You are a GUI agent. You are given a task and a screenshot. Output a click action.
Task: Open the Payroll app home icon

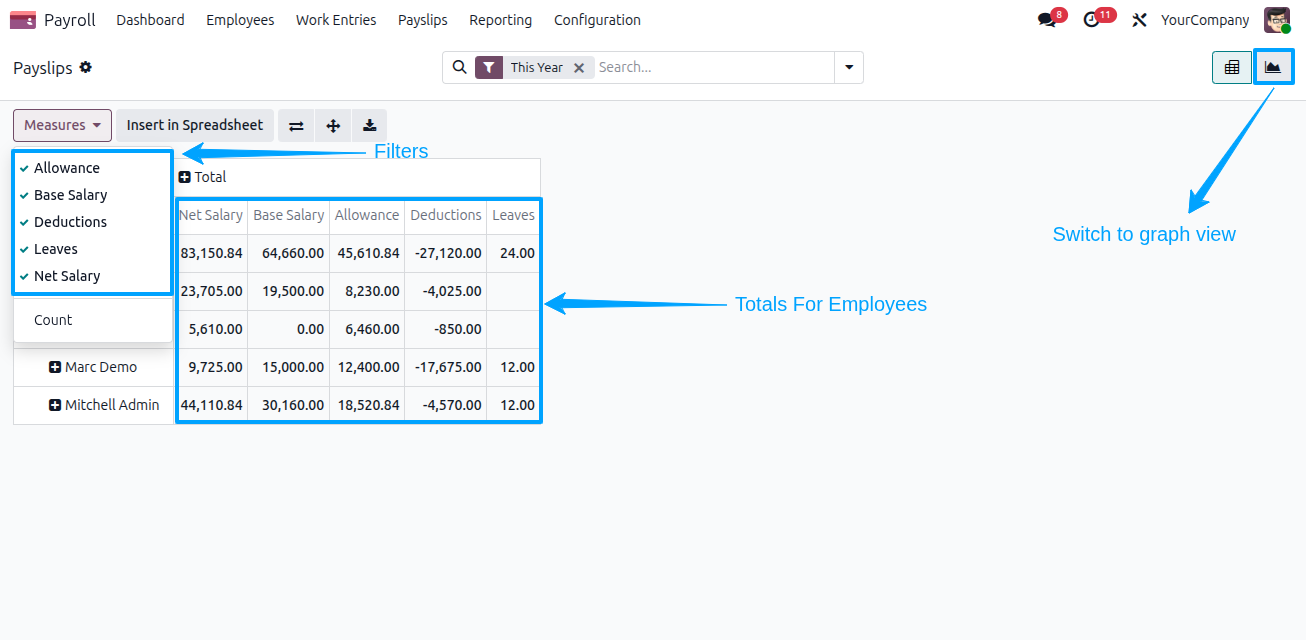23,20
